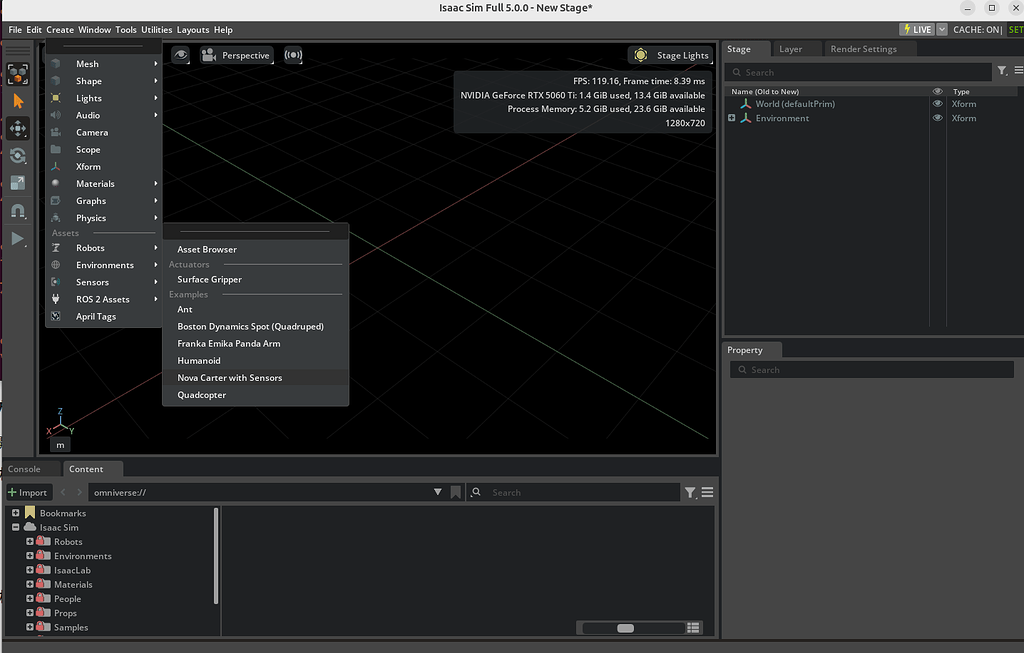Viewport: 1024px width, 653px height.
Task: Select the Move tool in left toolbar
Action: pos(17,128)
